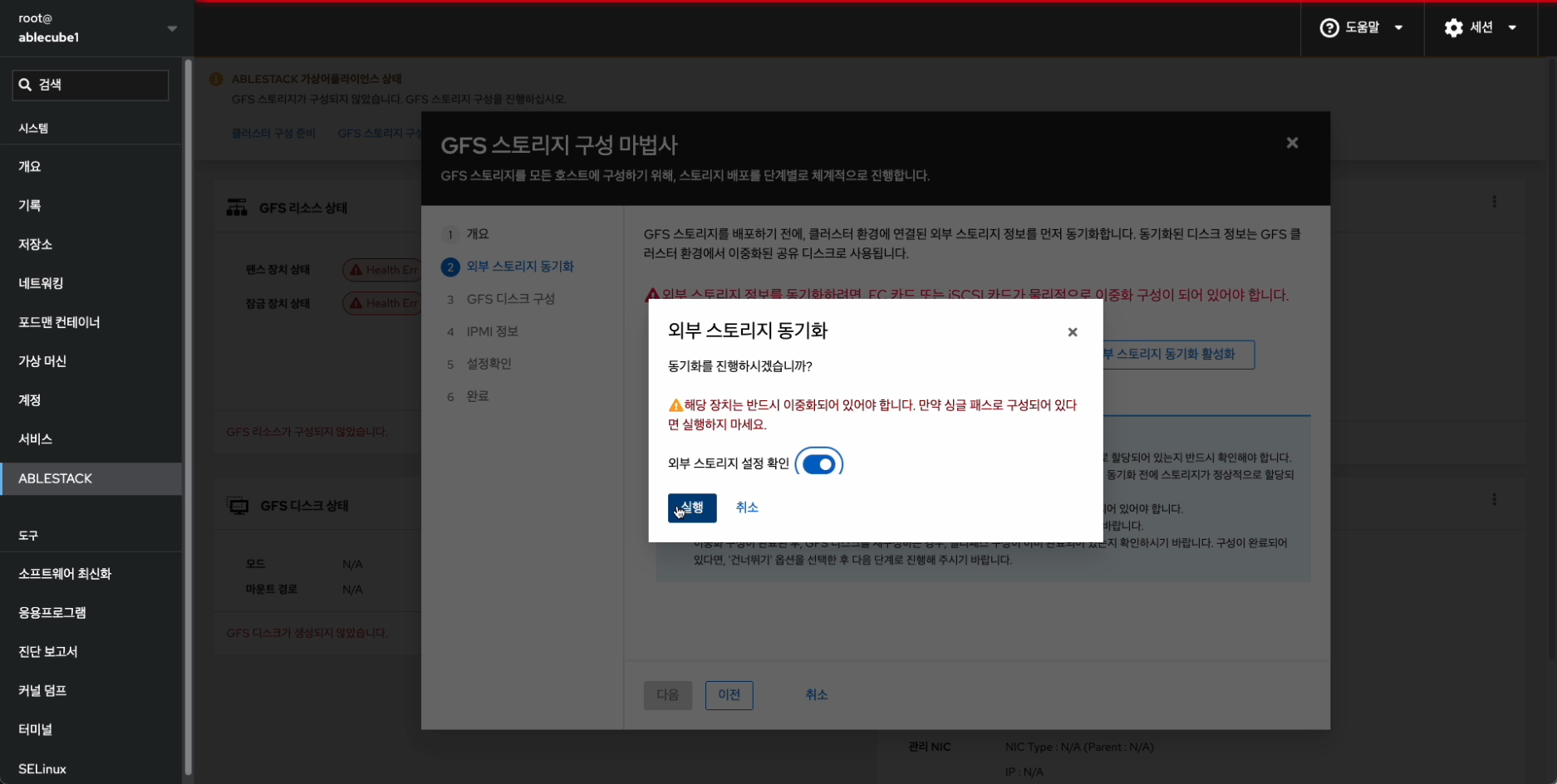Click the search magnifier icon
This screenshot has height=784, width=1557.
tap(25, 85)
